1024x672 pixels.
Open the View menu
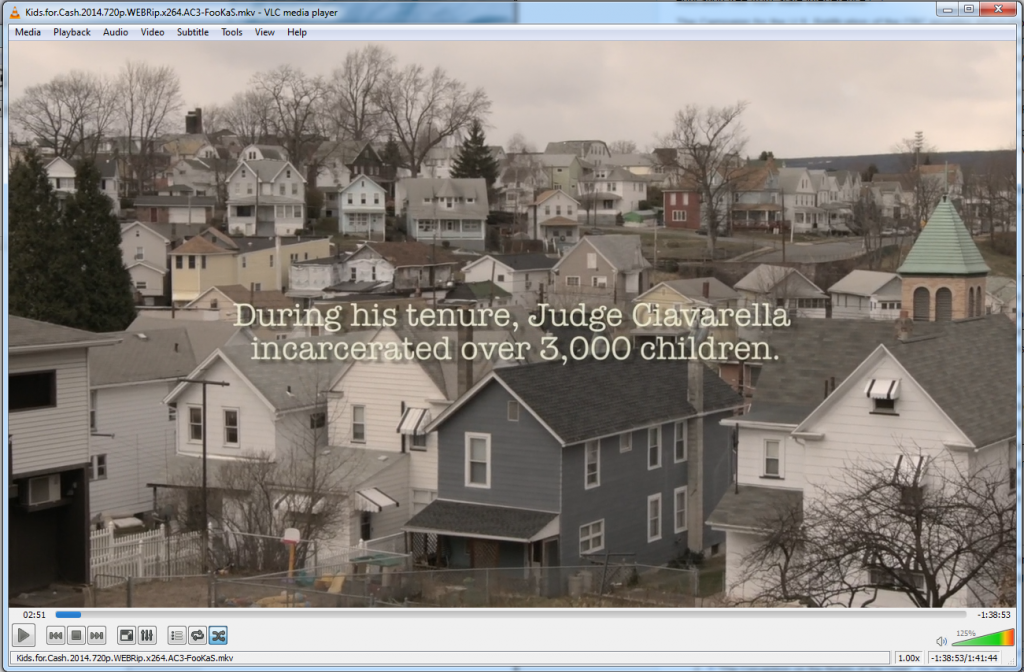264,32
